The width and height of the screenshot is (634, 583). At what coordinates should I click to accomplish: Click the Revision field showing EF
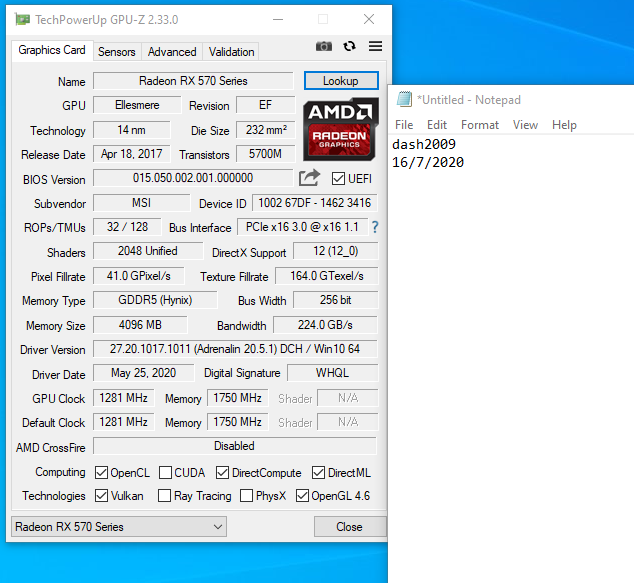(266, 105)
